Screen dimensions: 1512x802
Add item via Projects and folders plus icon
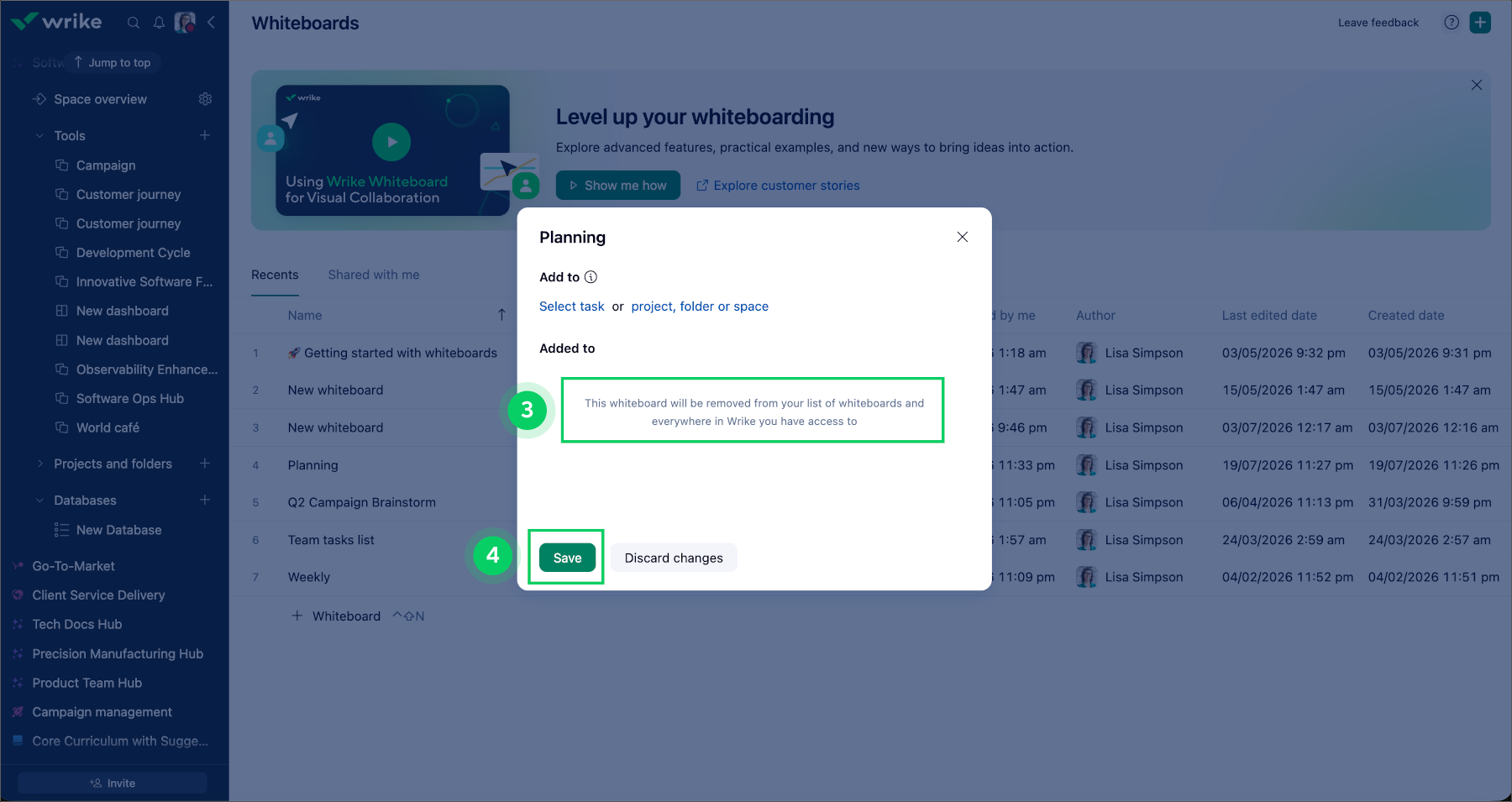pos(205,464)
